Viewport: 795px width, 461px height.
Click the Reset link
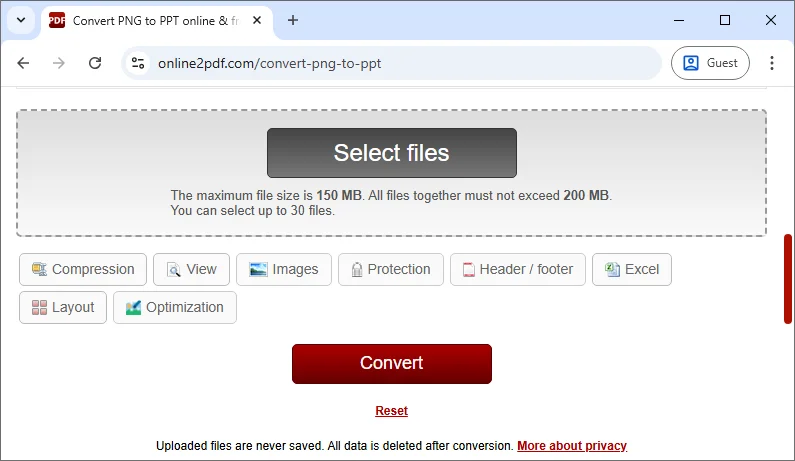point(391,411)
